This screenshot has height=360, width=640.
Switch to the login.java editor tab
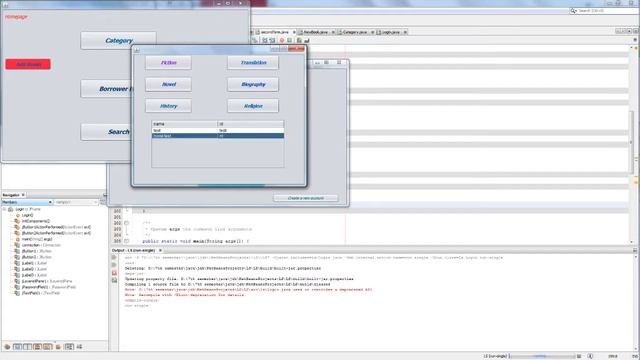pyautogui.click(x=390, y=32)
